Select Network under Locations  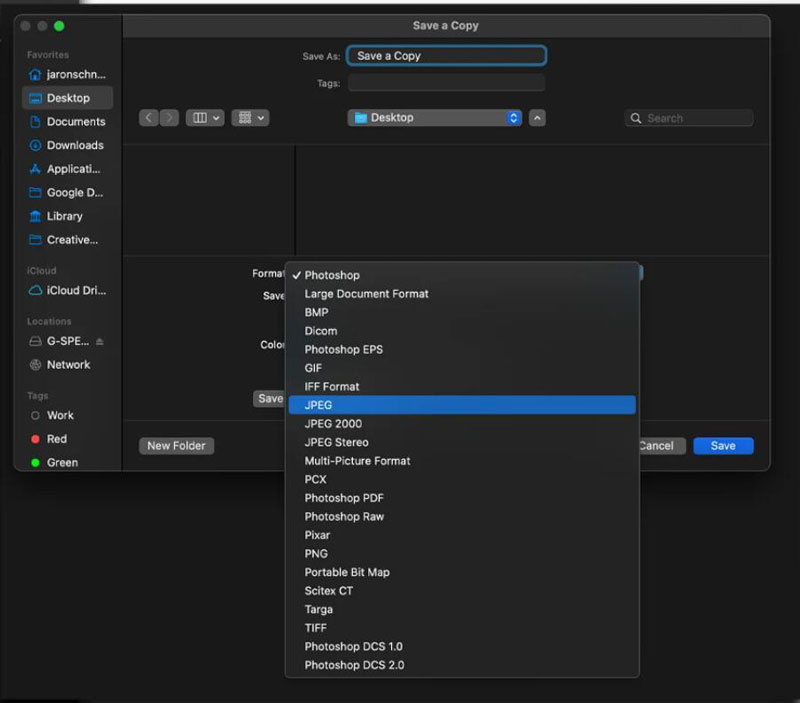[67, 364]
